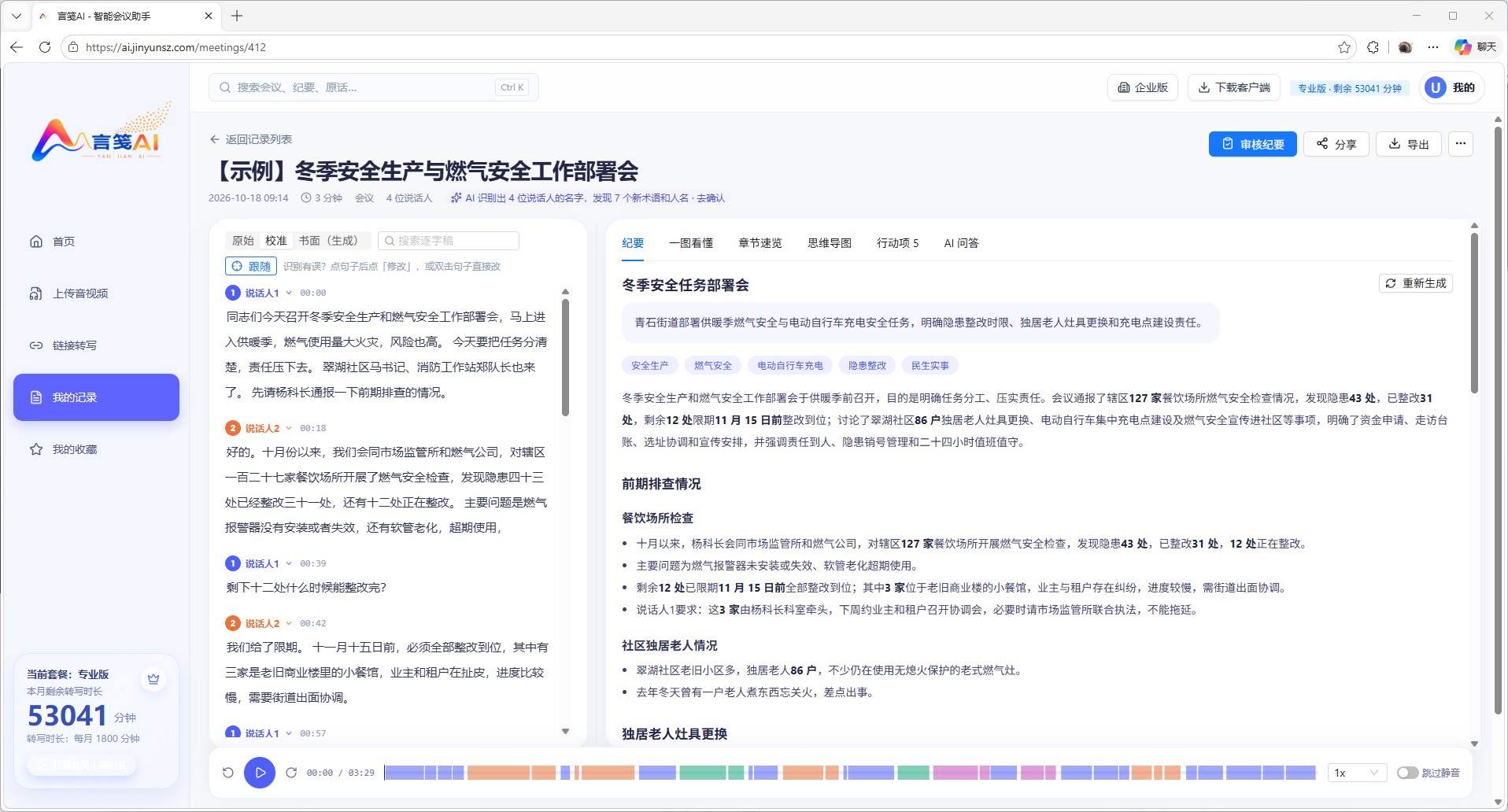Open the 我的 user avatar menu
This screenshot has width=1508, height=812.
tap(1452, 87)
